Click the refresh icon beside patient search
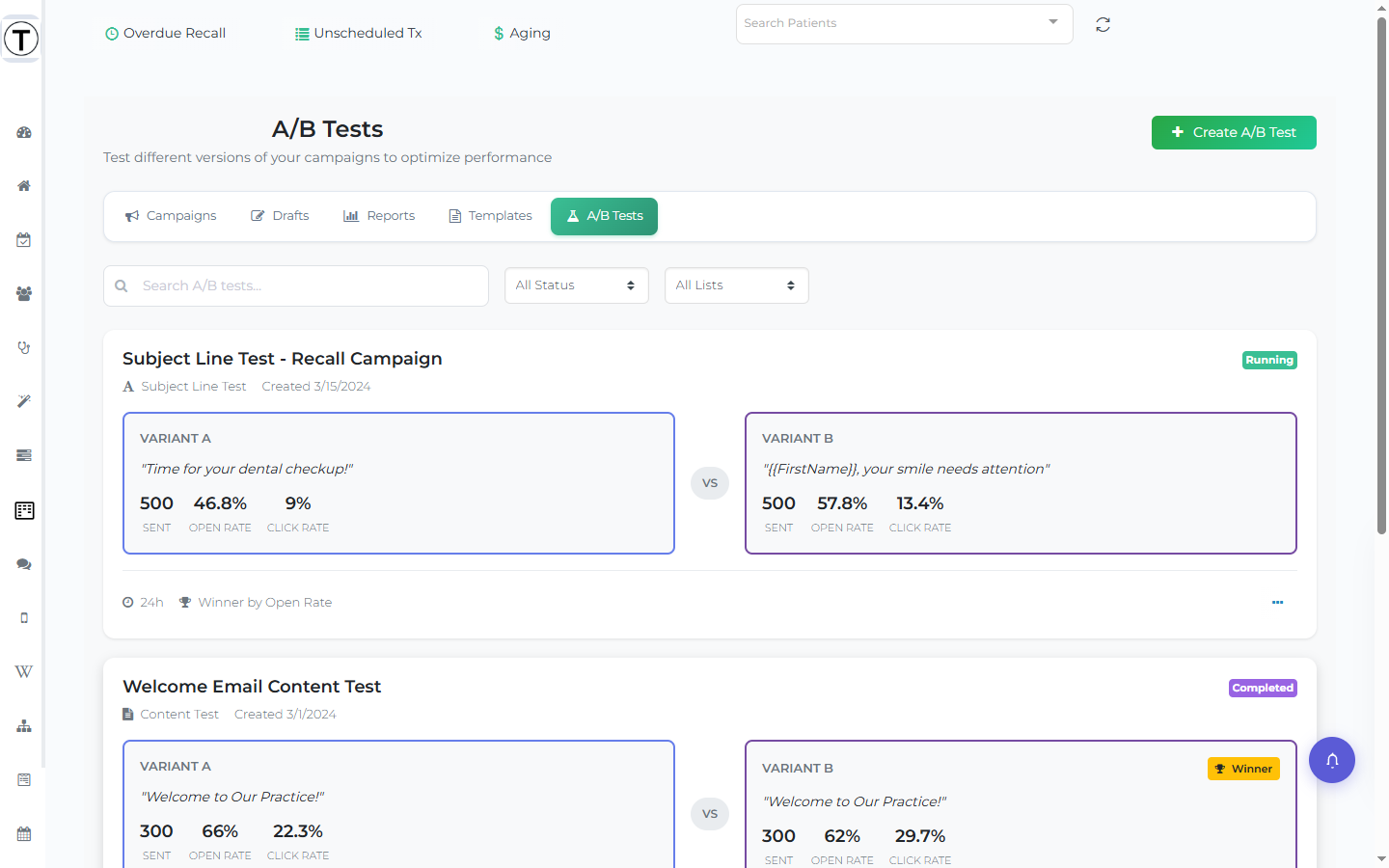The width and height of the screenshot is (1389, 868). (x=1103, y=25)
